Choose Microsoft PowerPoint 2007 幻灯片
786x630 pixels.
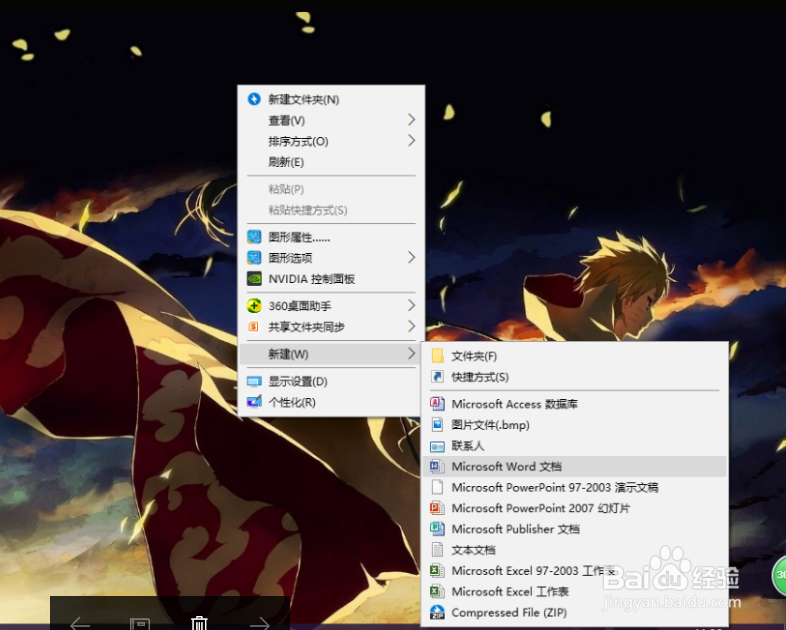574,508
